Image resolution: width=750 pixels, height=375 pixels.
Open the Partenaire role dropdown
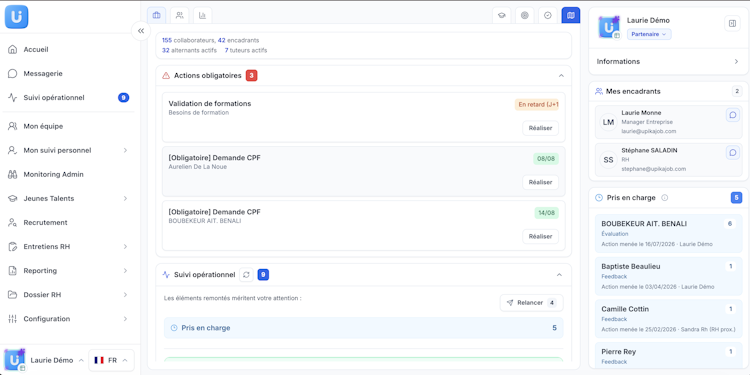pos(649,34)
